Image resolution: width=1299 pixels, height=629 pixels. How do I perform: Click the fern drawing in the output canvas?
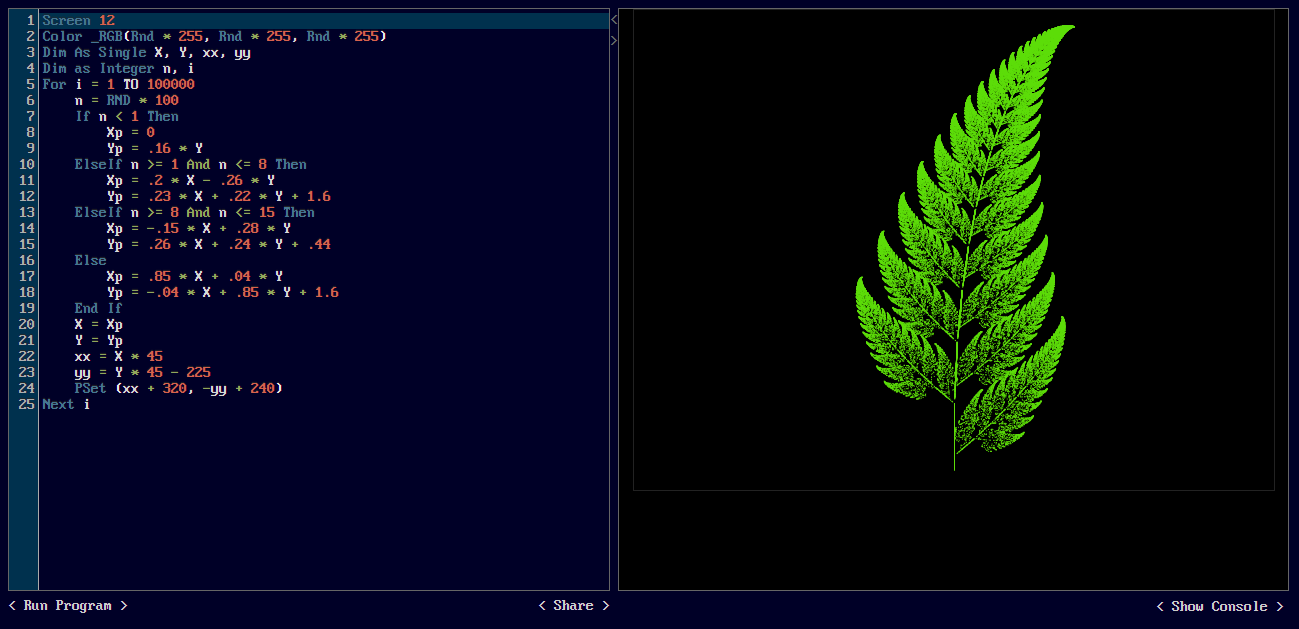click(964, 246)
